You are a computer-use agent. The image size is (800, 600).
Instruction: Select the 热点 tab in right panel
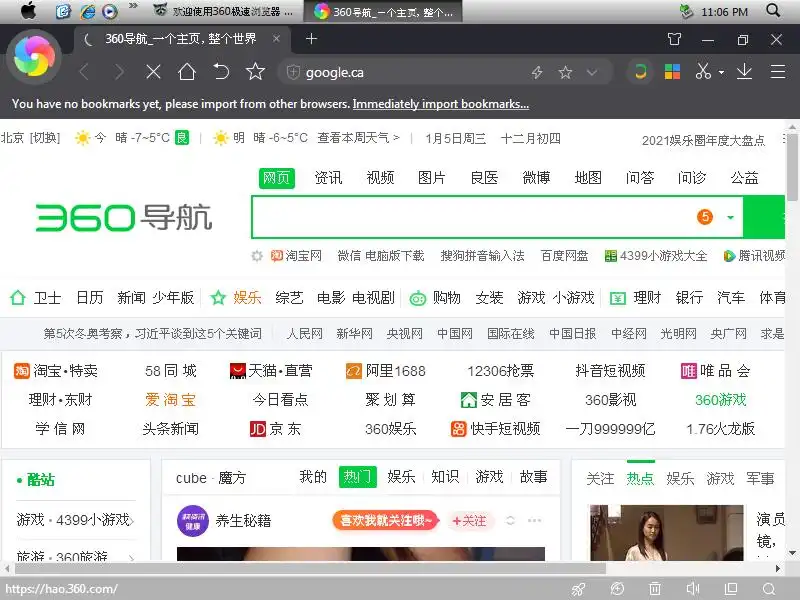[x=640, y=479]
